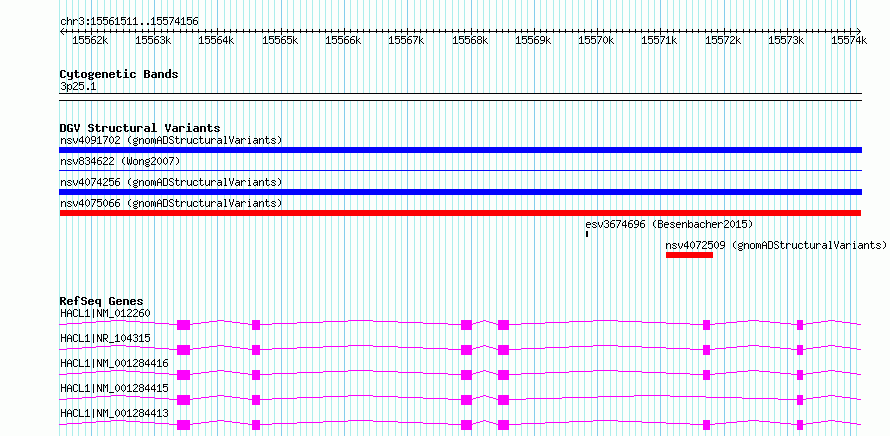
Task: Select the Cytogenetic Bands track title
Action: tap(119, 74)
